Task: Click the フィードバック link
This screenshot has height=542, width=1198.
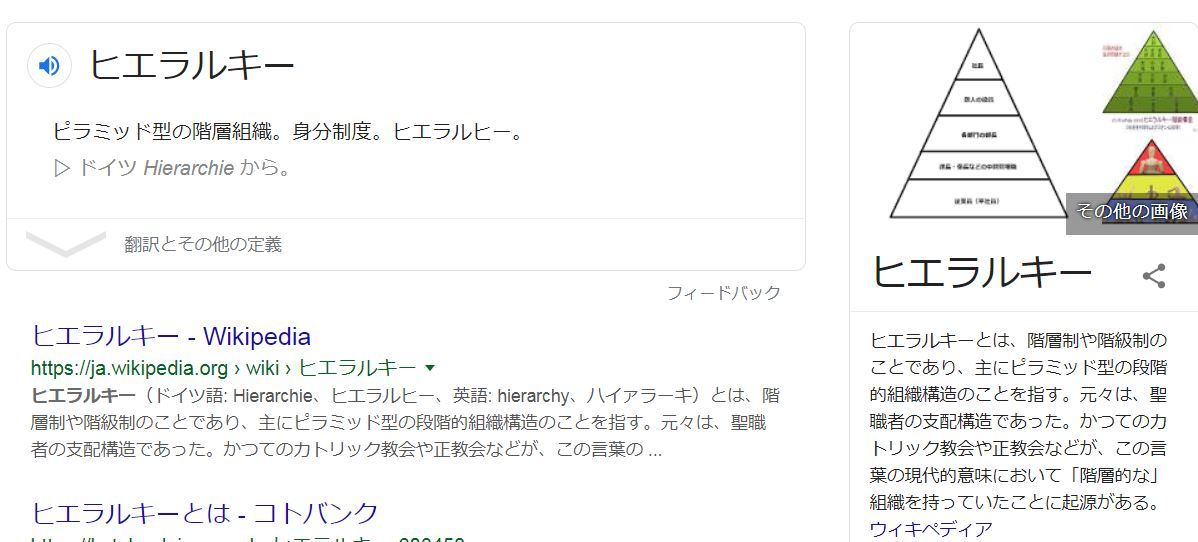Action: [724, 293]
